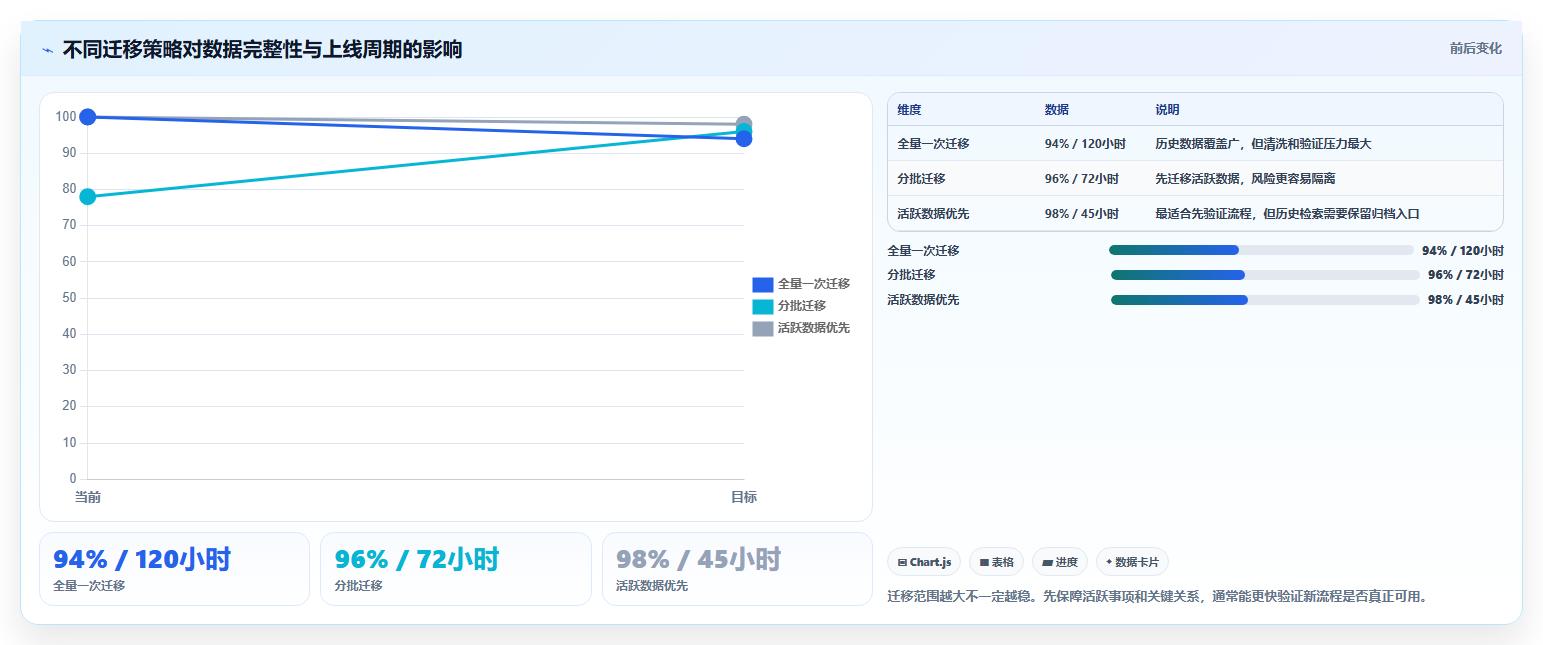Click the note 先迁移活跃数据，风险更容易隔离
This screenshot has width=1543, height=645.
point(1245,179)
